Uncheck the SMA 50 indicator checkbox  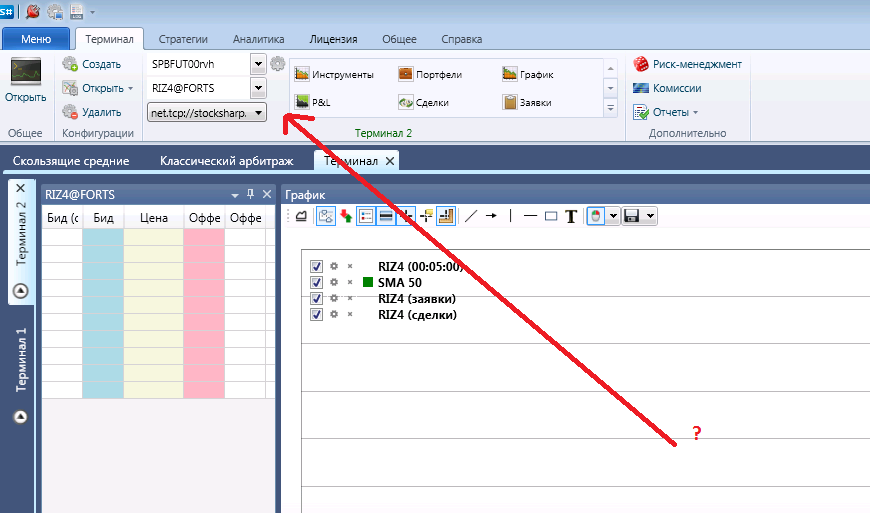pos(317,283)
